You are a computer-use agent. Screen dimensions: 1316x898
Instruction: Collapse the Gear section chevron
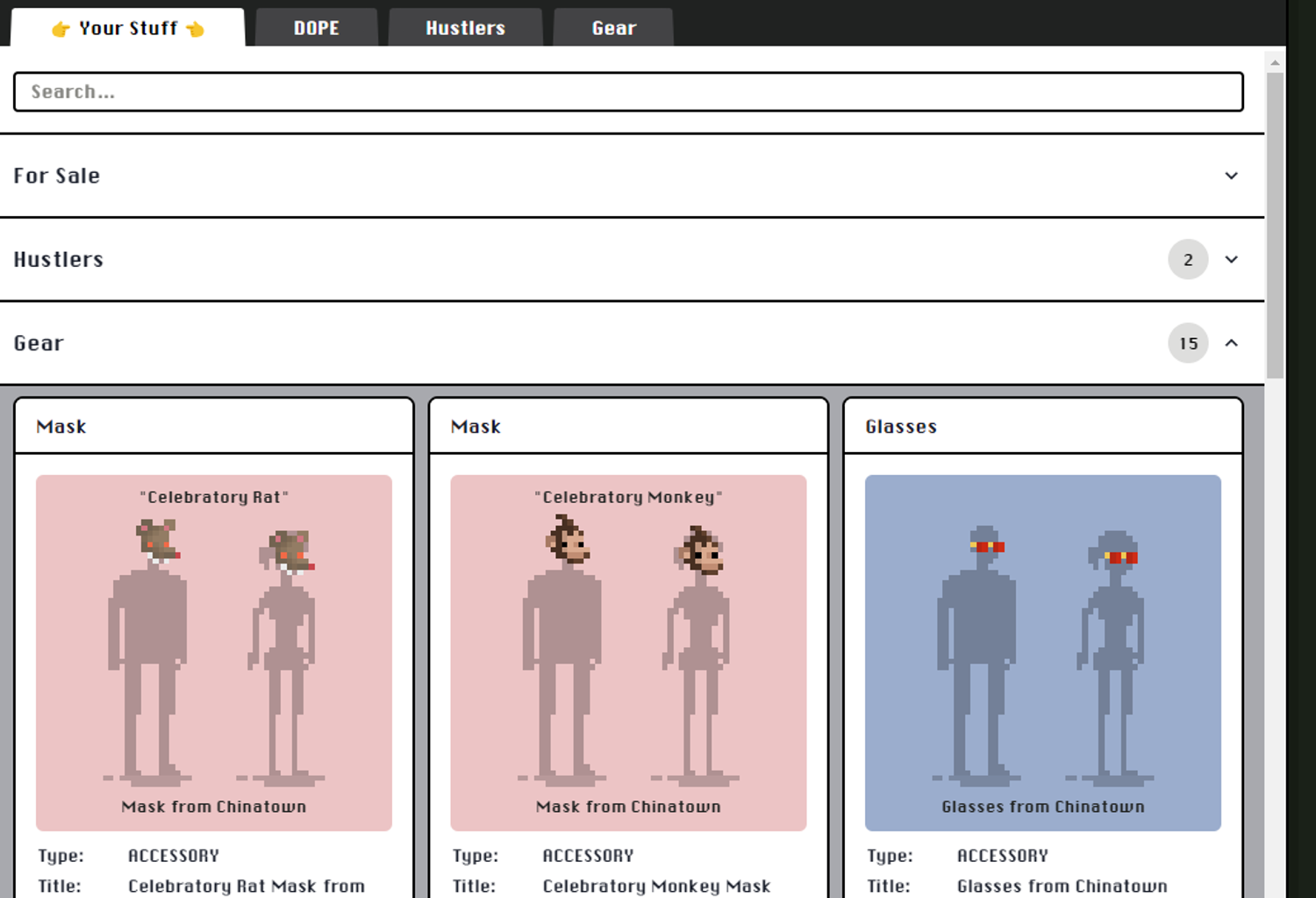click(x=1232, y=343)
